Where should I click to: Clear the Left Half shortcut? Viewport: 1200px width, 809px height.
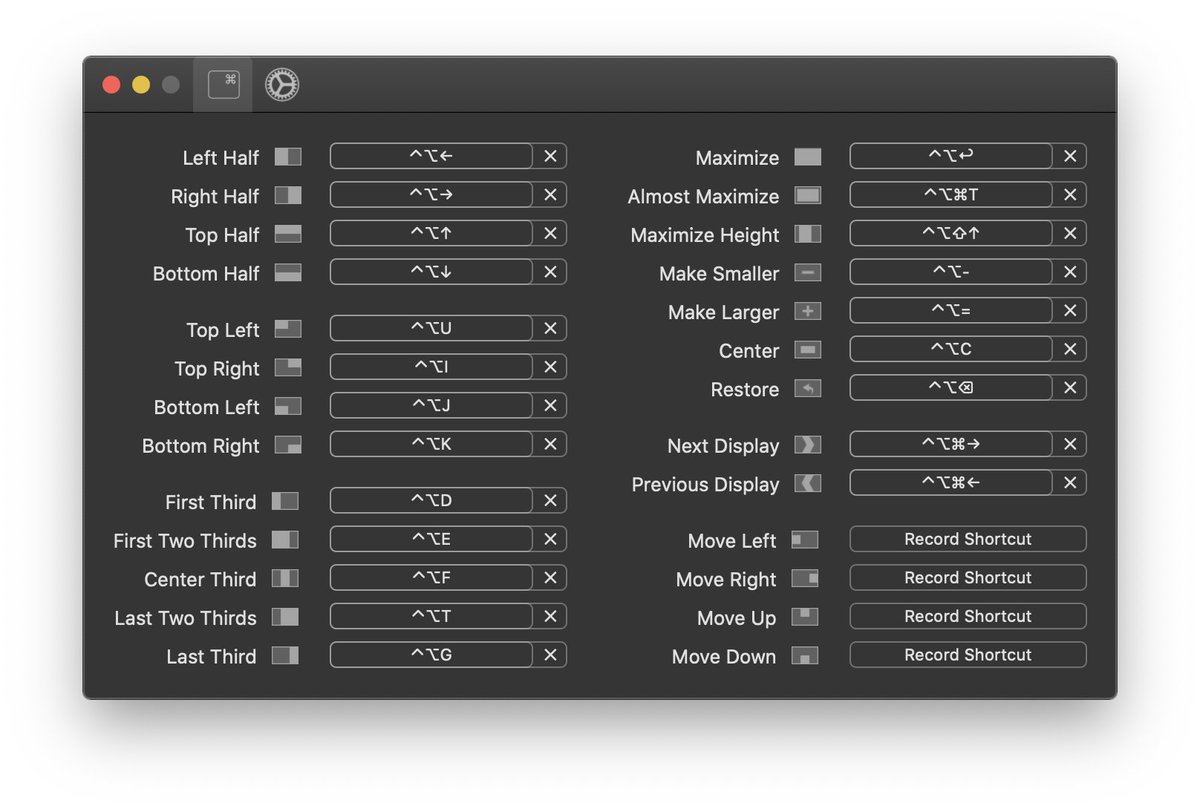coord(550,156)
